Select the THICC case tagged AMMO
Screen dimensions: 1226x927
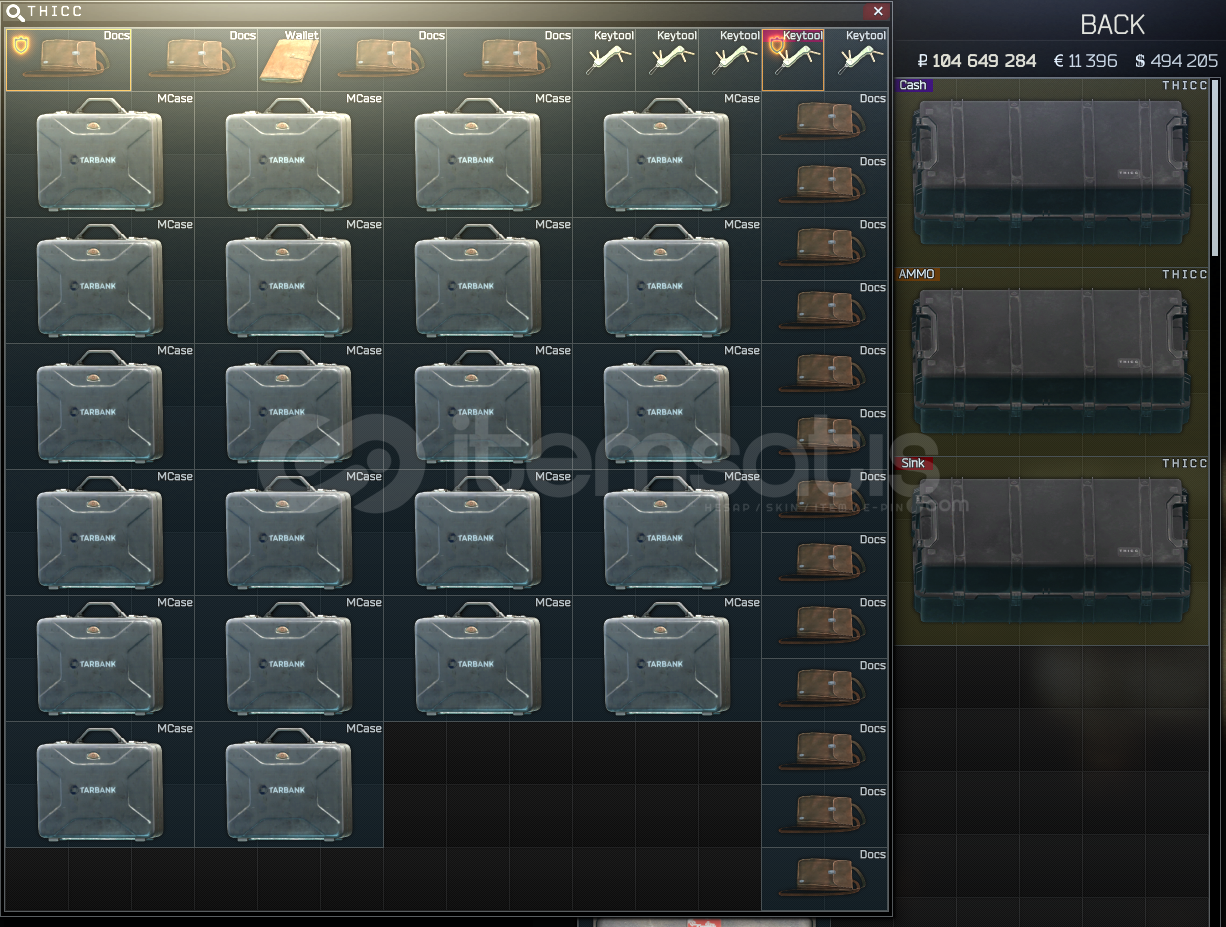(1052, 361)
